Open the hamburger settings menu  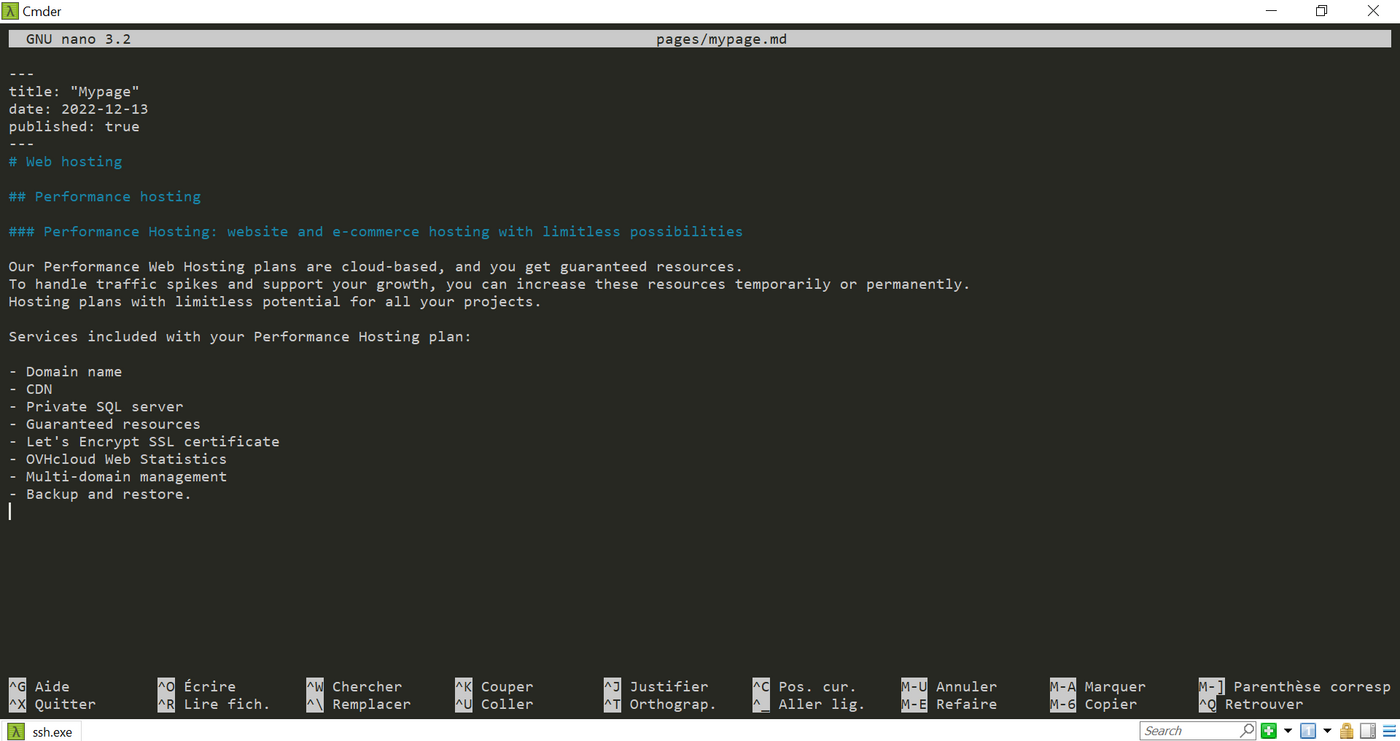[x=1389, y=731]
